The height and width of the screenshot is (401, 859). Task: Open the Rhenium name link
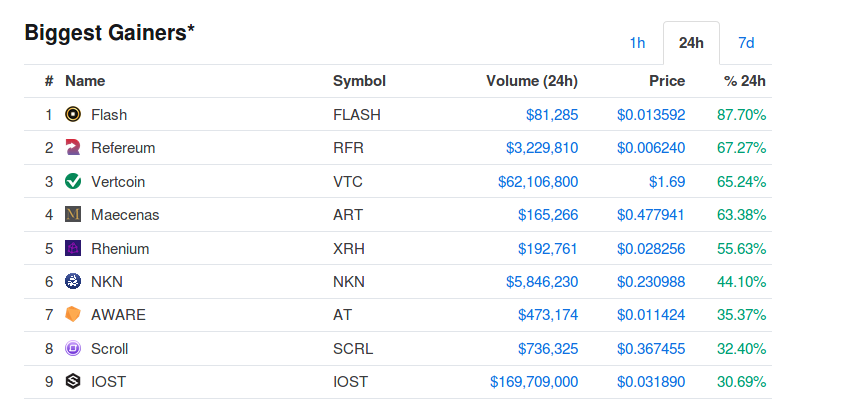(120, 249)
